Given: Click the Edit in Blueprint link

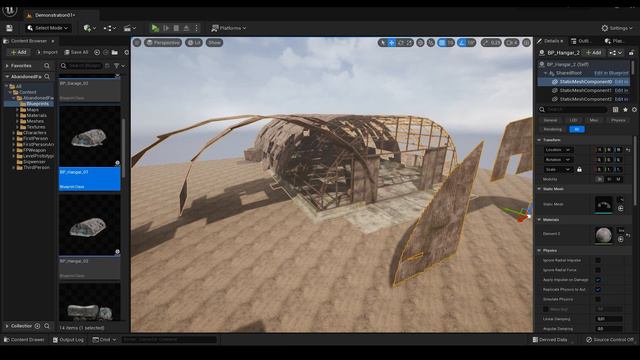Looking at the screenshot, I should 611,73.
